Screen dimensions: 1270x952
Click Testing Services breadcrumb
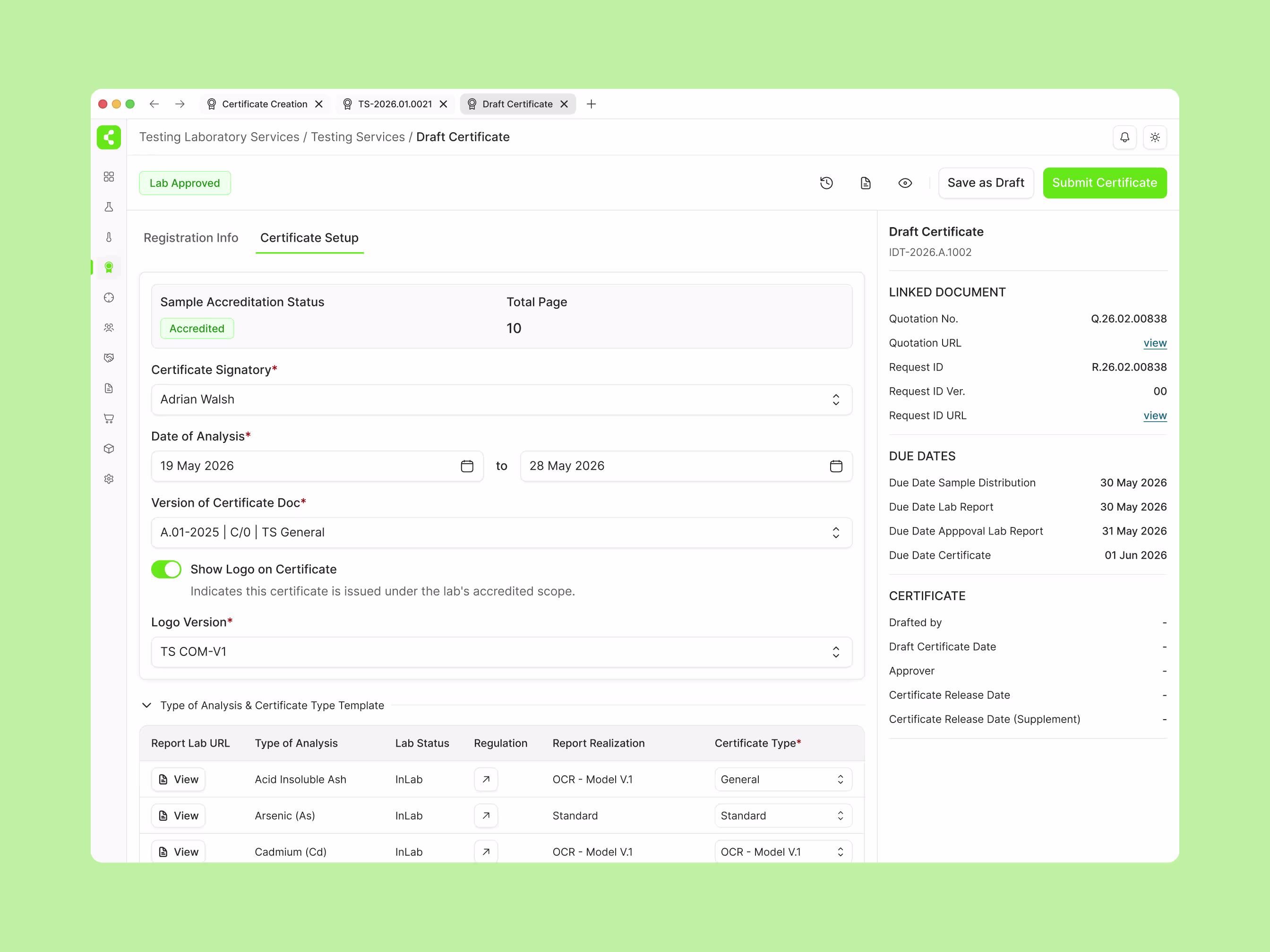(x=358, y=136)
